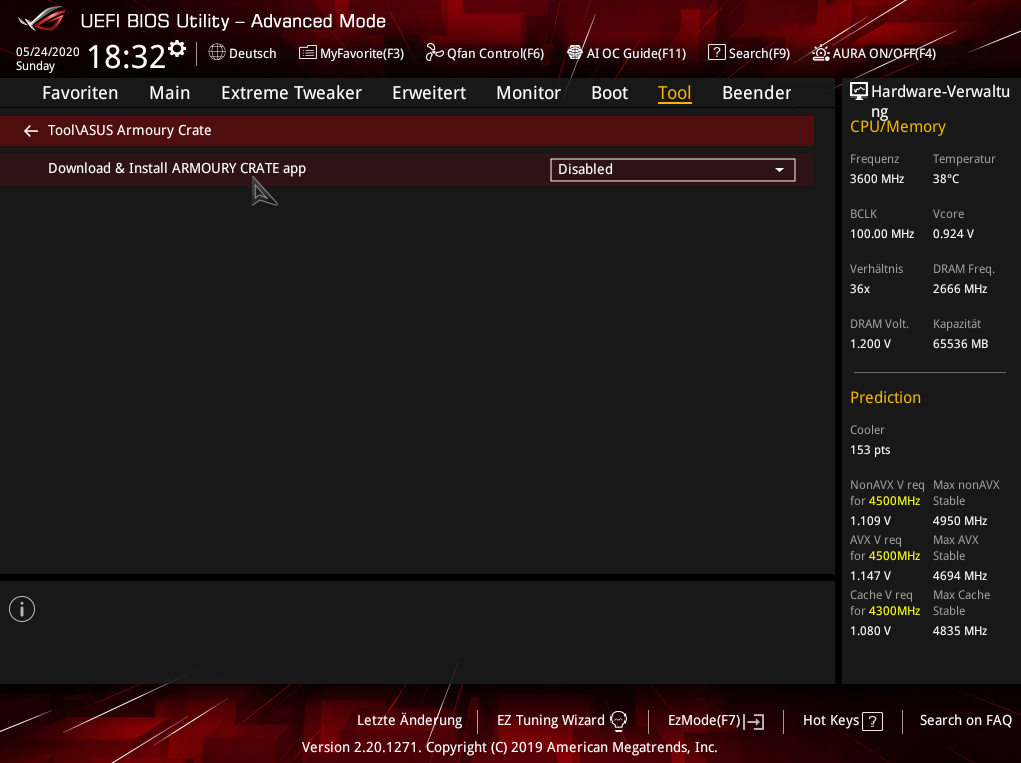
Task: Click the dropdown arrow of Disabled box
Action: pos(779,170)
